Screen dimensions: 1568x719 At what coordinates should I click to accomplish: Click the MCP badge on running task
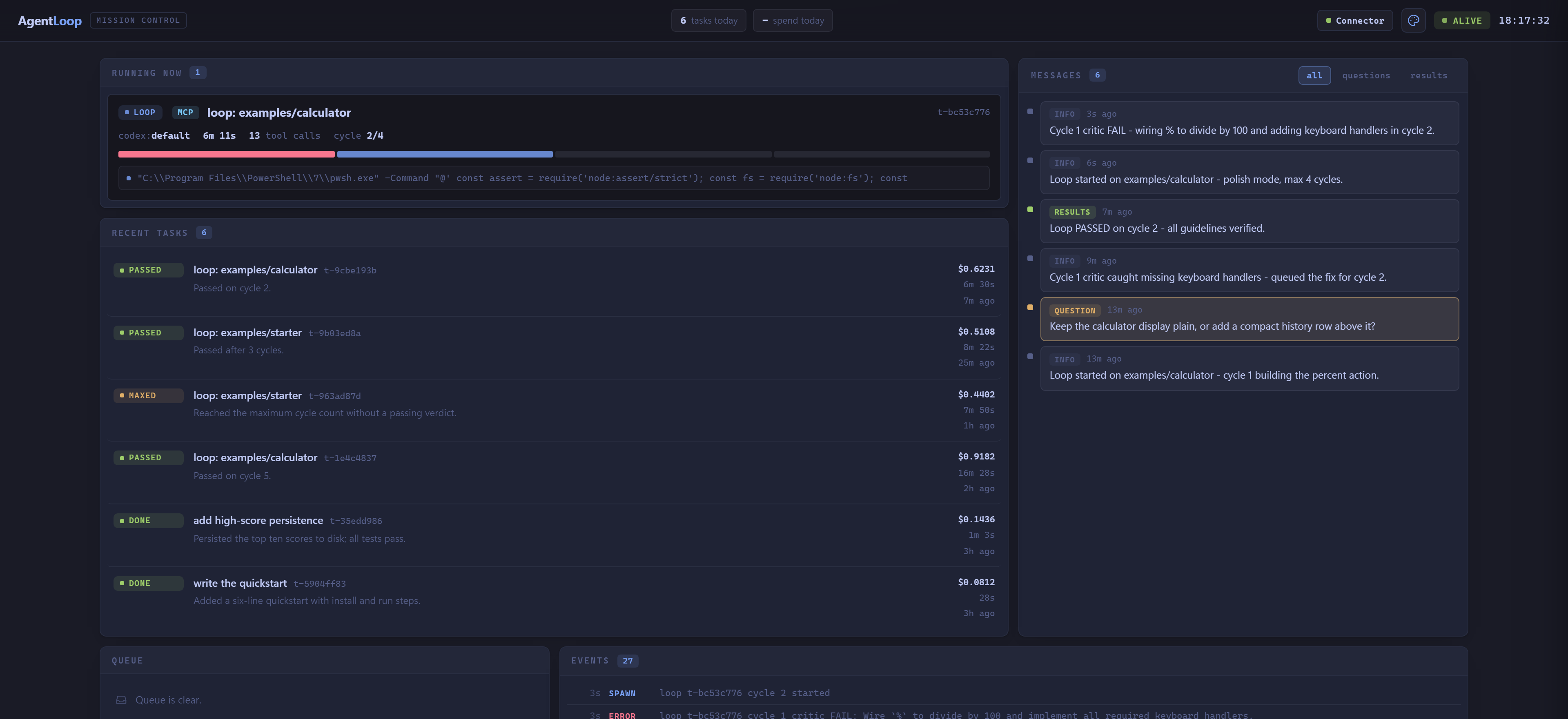[x=185, y=113]
